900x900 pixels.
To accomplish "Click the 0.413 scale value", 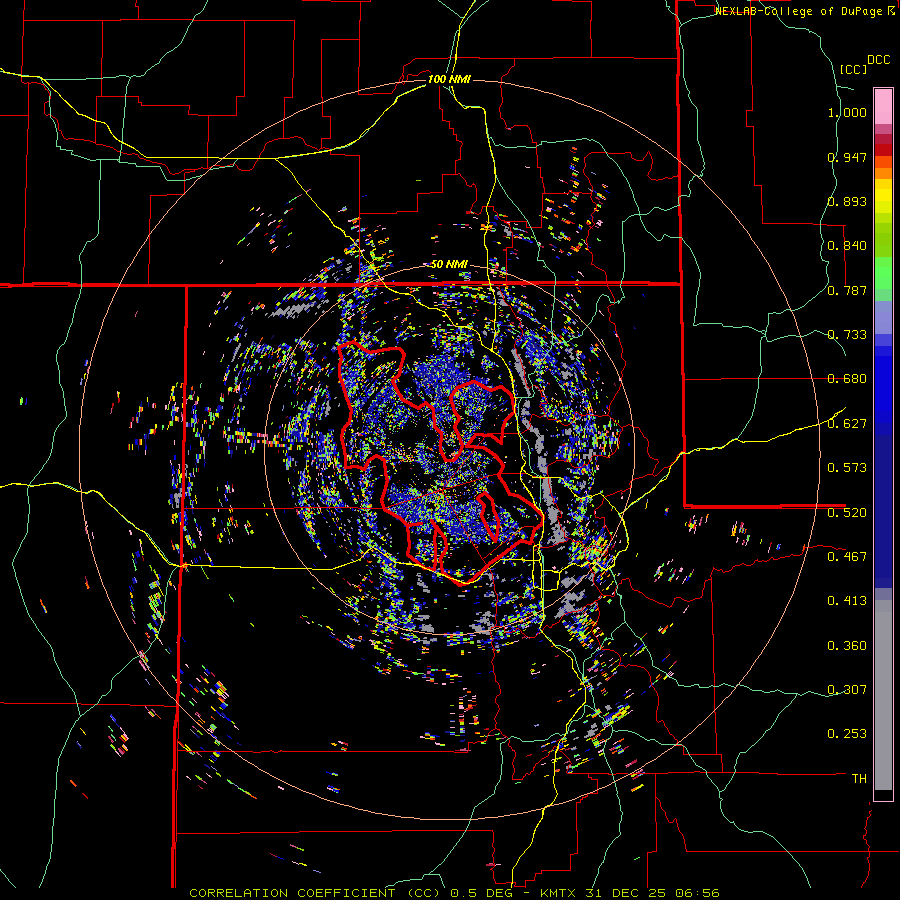I will (847, 601).
